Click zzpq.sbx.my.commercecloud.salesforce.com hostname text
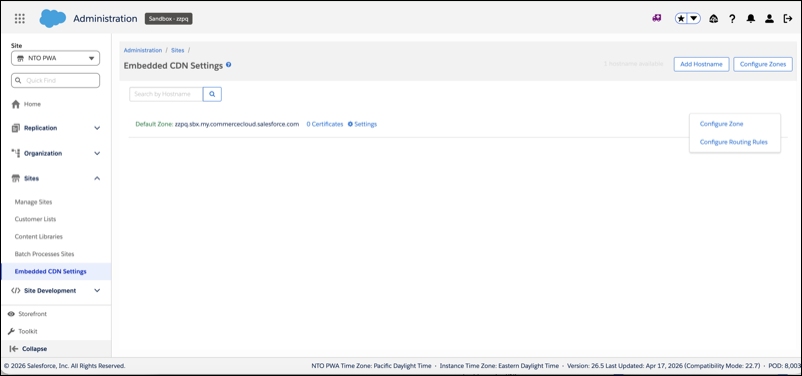 click(x=237, y=124)
